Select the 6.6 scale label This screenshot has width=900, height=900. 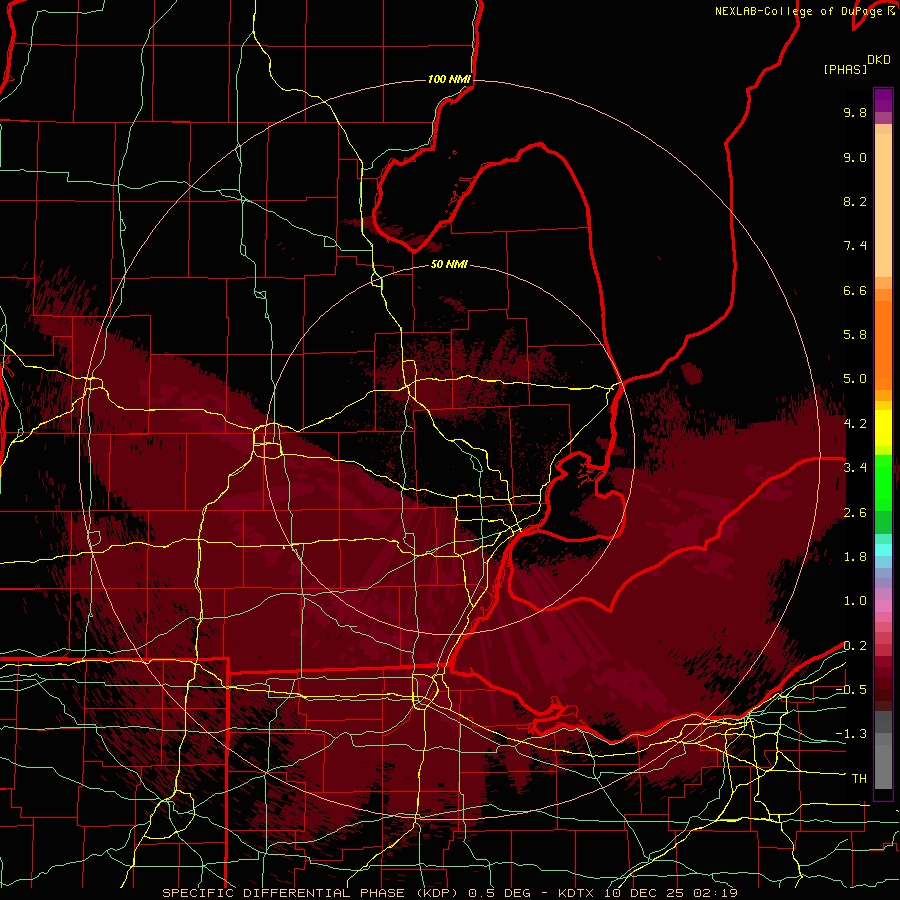[855, 290]
